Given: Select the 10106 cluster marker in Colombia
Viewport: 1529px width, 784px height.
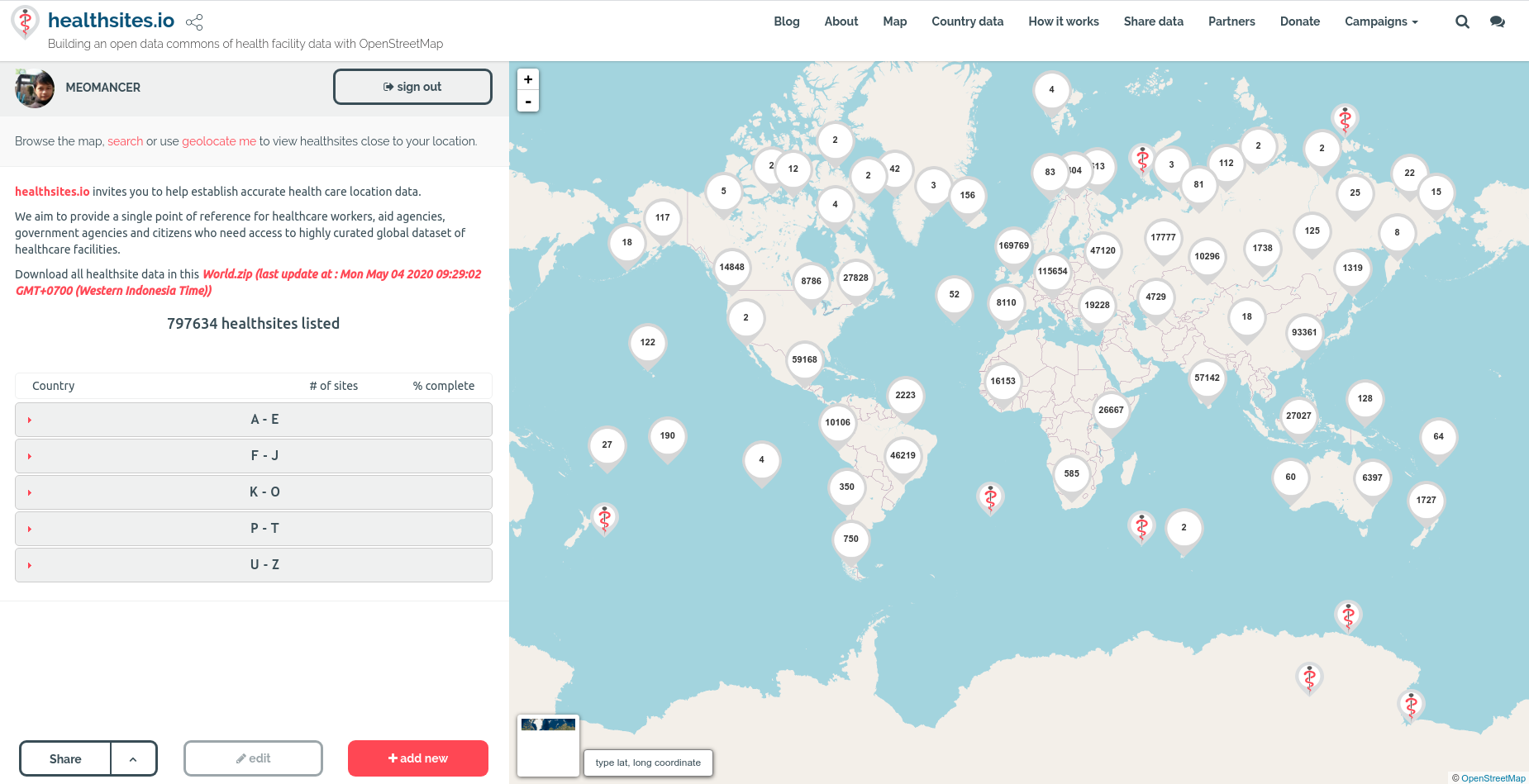Looking at the screenshot, I should coord(837,422).
